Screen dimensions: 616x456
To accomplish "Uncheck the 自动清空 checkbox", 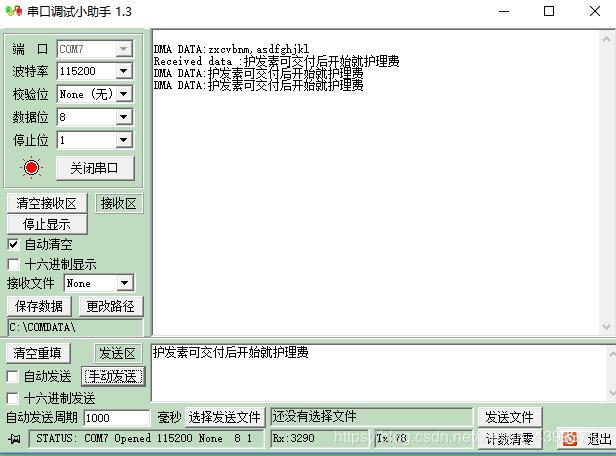I will [13, 244].
